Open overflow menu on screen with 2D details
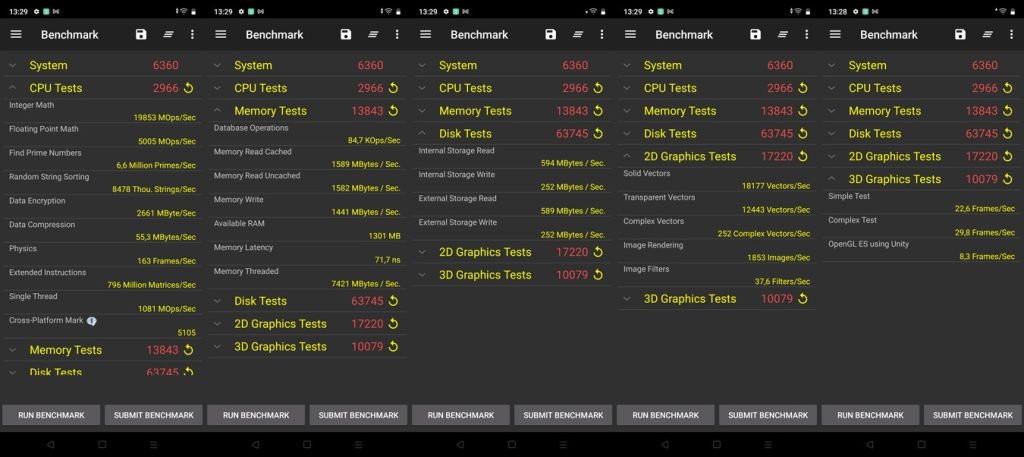Screen dimensions: 1024x457 point(807,35)
